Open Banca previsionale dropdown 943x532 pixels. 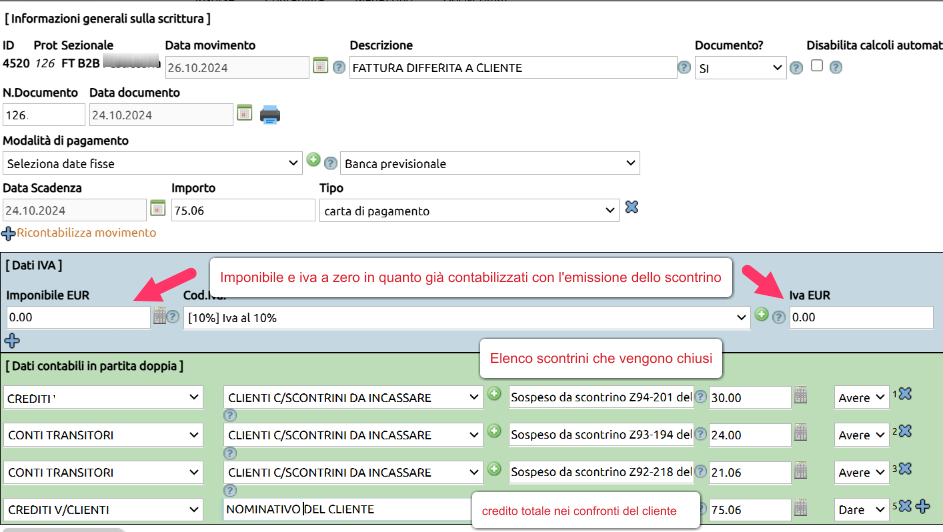coord(490,164)
